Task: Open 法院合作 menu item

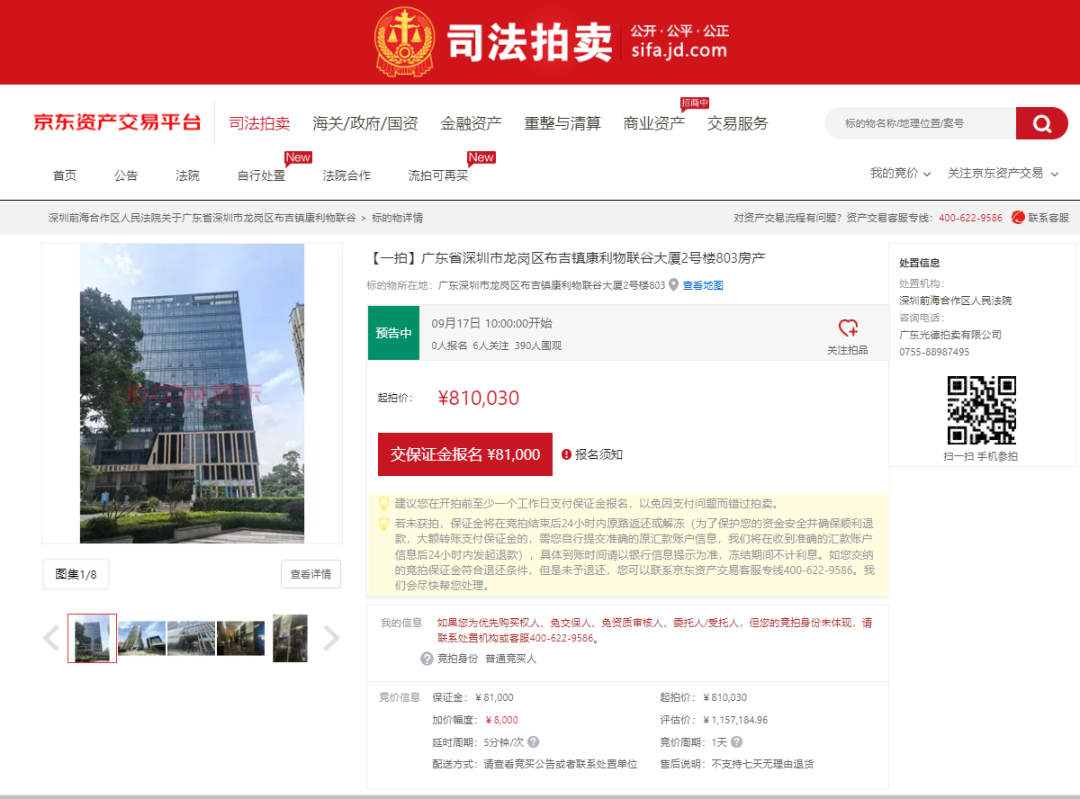Action: point(346,176)
